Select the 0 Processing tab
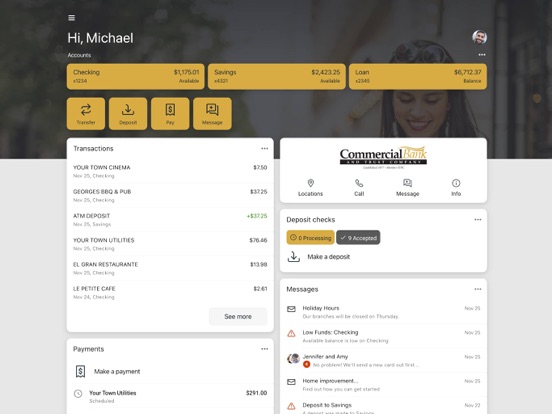Screen dimensions: 552x414 coord(310,238)
